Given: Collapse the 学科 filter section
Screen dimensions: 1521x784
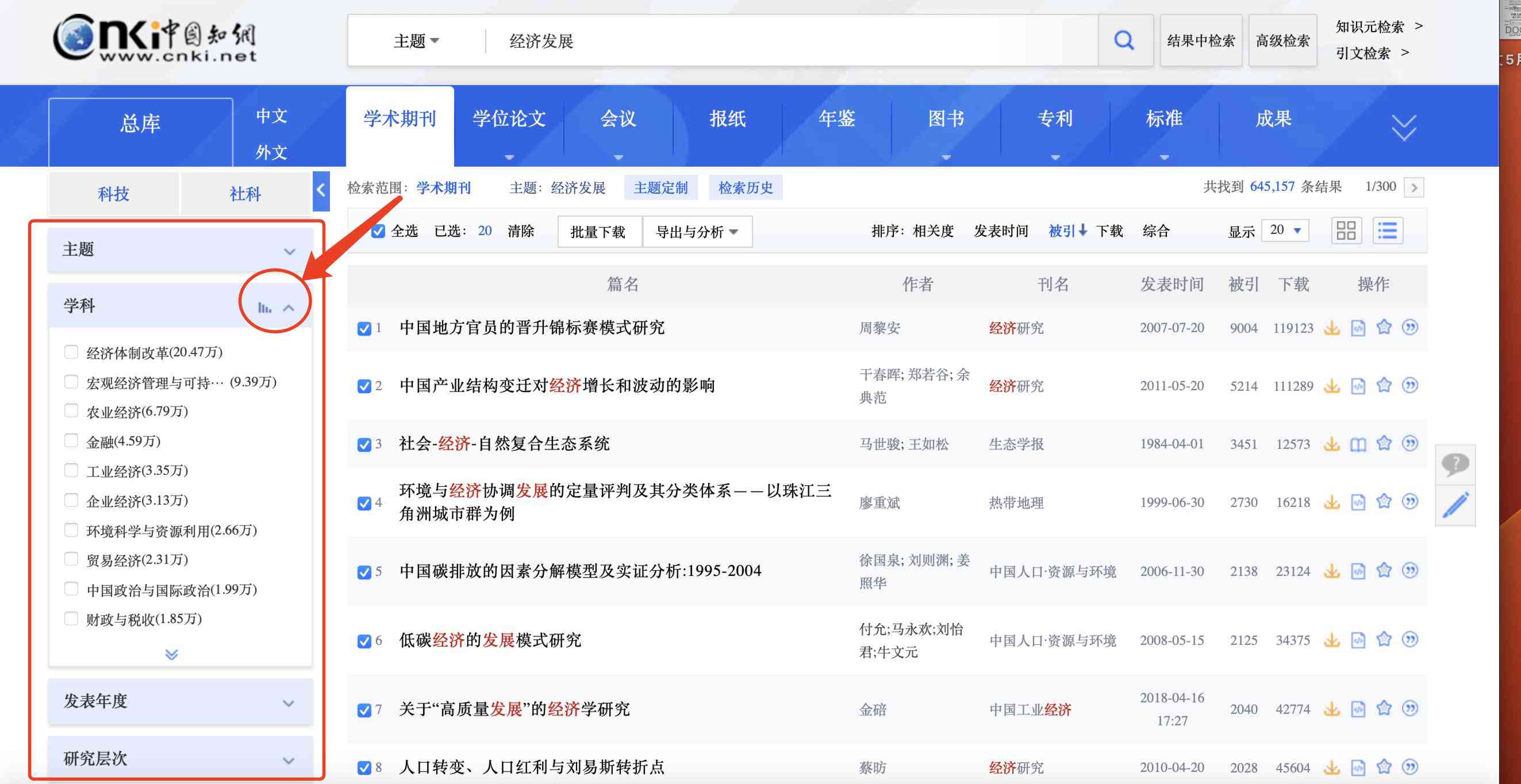Looking at the screenshot, I should tap(289, 308).
